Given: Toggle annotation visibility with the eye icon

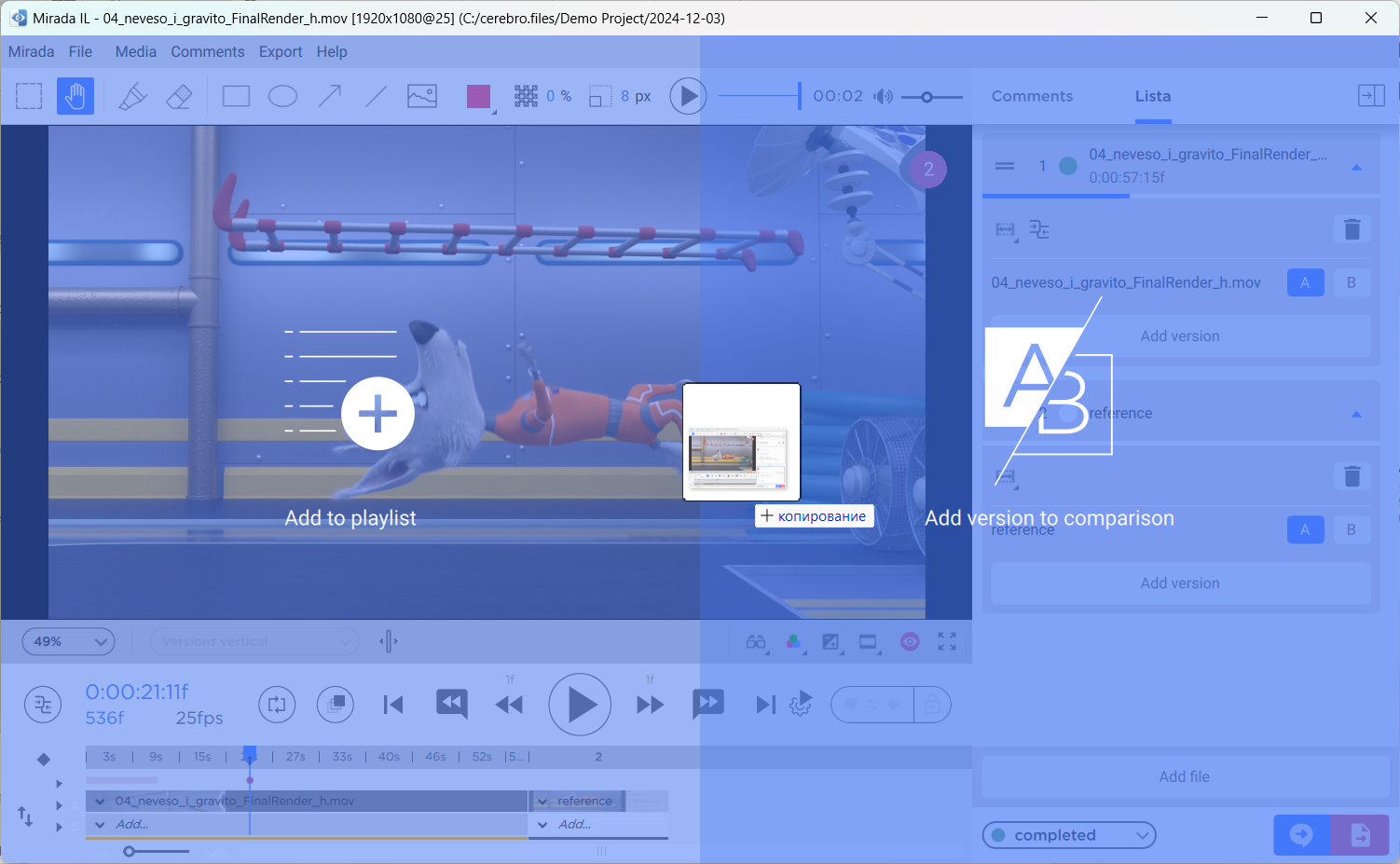Looking at the screenshot, I should coord(910,641).
